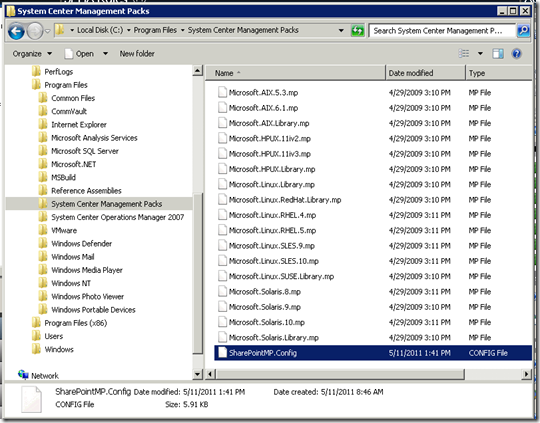Screen dimensions: 540x423
Task: Select the Windows Portable Devices folder
Action: [x=87, y=309]
